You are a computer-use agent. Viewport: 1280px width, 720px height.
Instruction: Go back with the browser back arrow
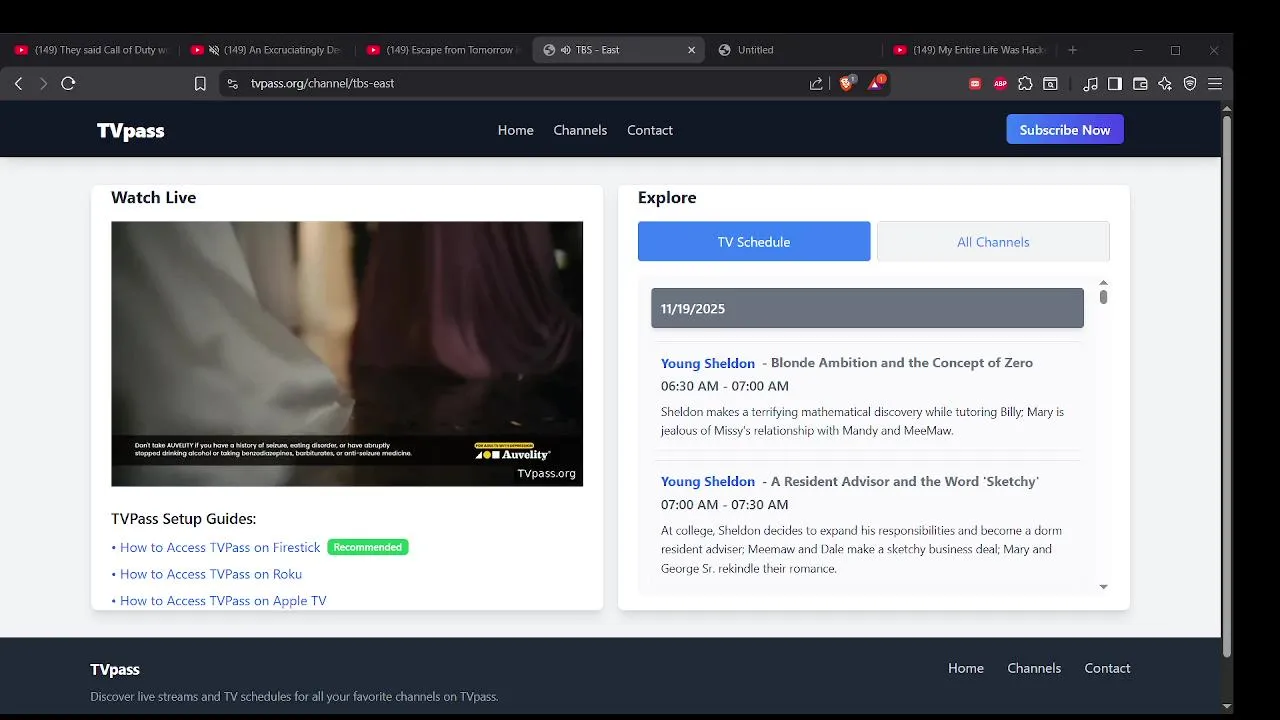(x=18, y=84)
